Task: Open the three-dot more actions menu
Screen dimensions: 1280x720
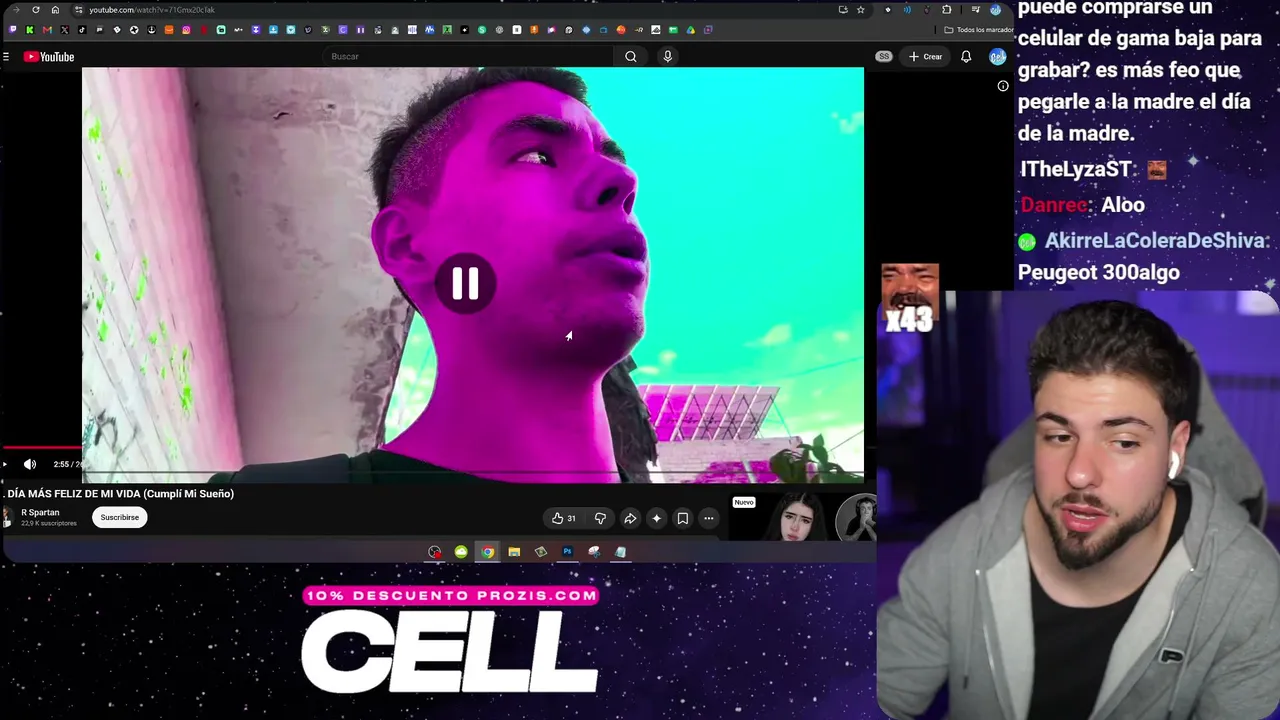Action: 709,518
